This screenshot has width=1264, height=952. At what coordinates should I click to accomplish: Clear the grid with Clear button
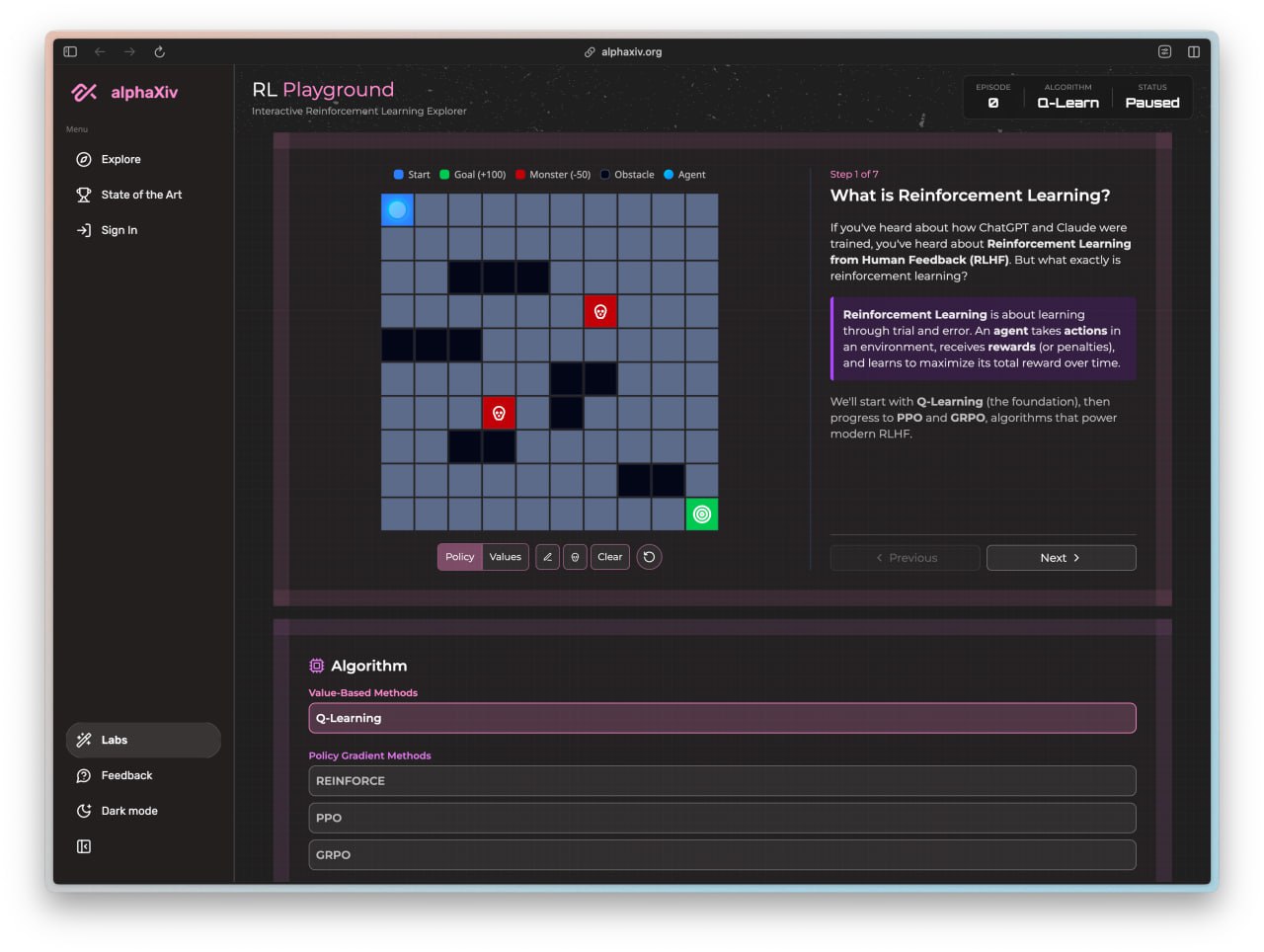pyautogui.click(x=609, y=557)
